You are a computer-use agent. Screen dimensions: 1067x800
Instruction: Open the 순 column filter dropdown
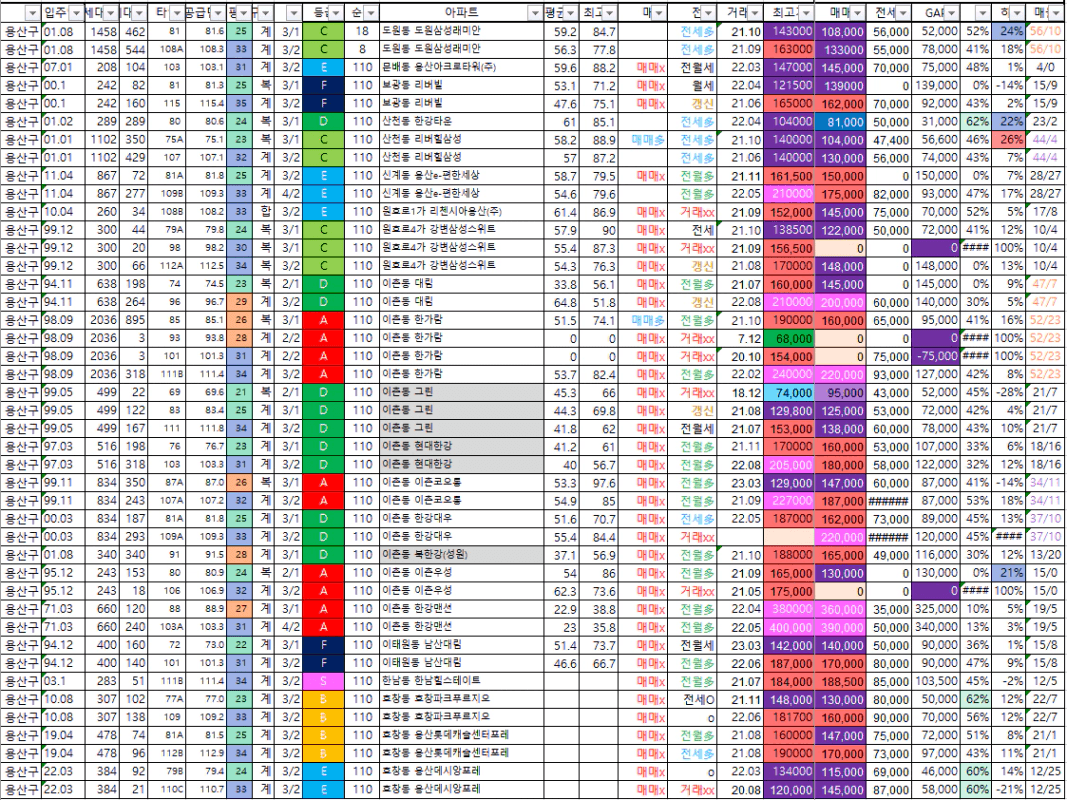click(x=370, y=13)
